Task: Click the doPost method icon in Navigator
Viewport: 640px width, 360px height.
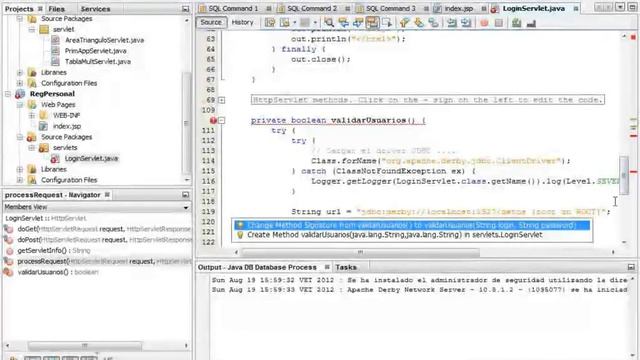Action: click(x=9, y=240)
